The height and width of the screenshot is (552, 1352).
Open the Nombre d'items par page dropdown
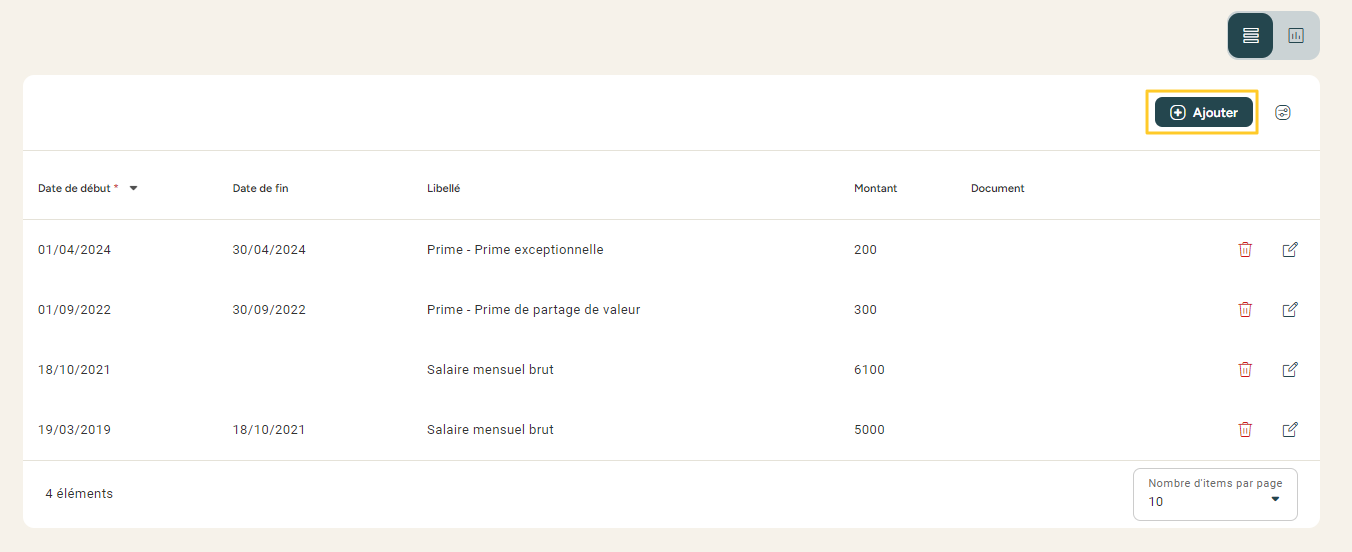pos(1215,494)
